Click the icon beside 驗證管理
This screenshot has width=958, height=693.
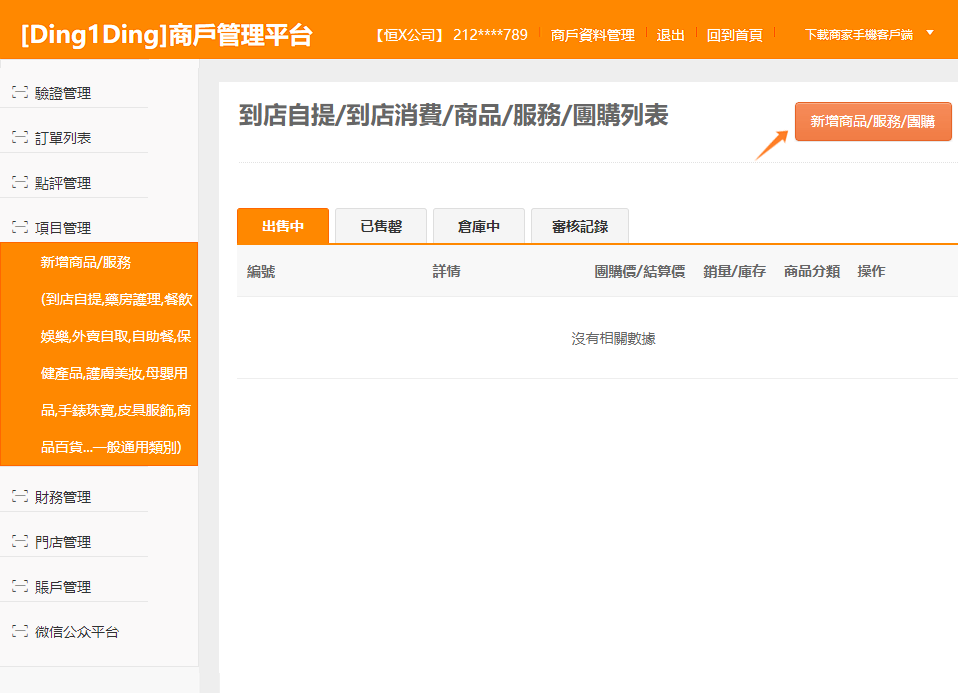(19, 93)
